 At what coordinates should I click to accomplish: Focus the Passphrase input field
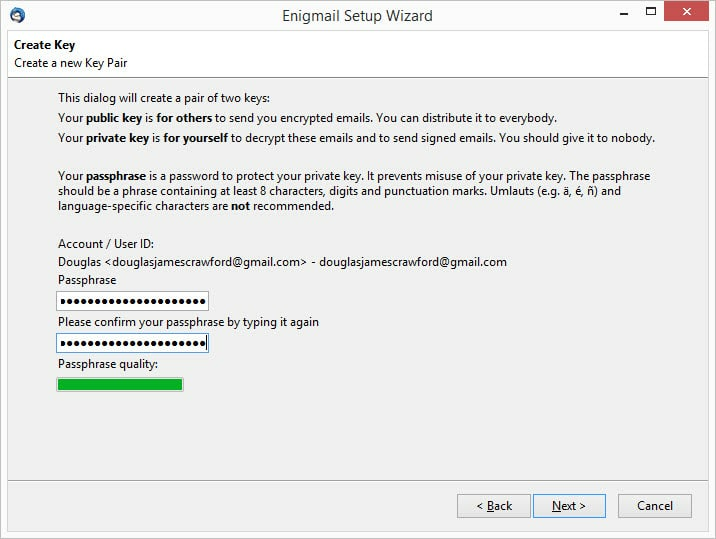click(132, 301)
